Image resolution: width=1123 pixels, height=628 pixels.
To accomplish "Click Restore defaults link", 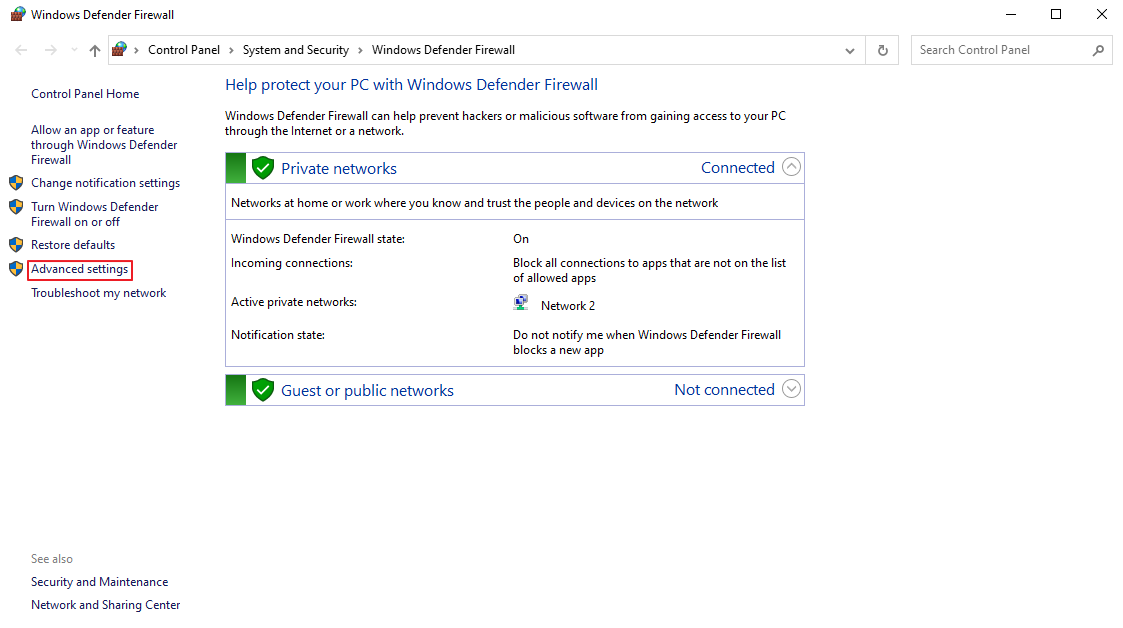I will (73, 245).
